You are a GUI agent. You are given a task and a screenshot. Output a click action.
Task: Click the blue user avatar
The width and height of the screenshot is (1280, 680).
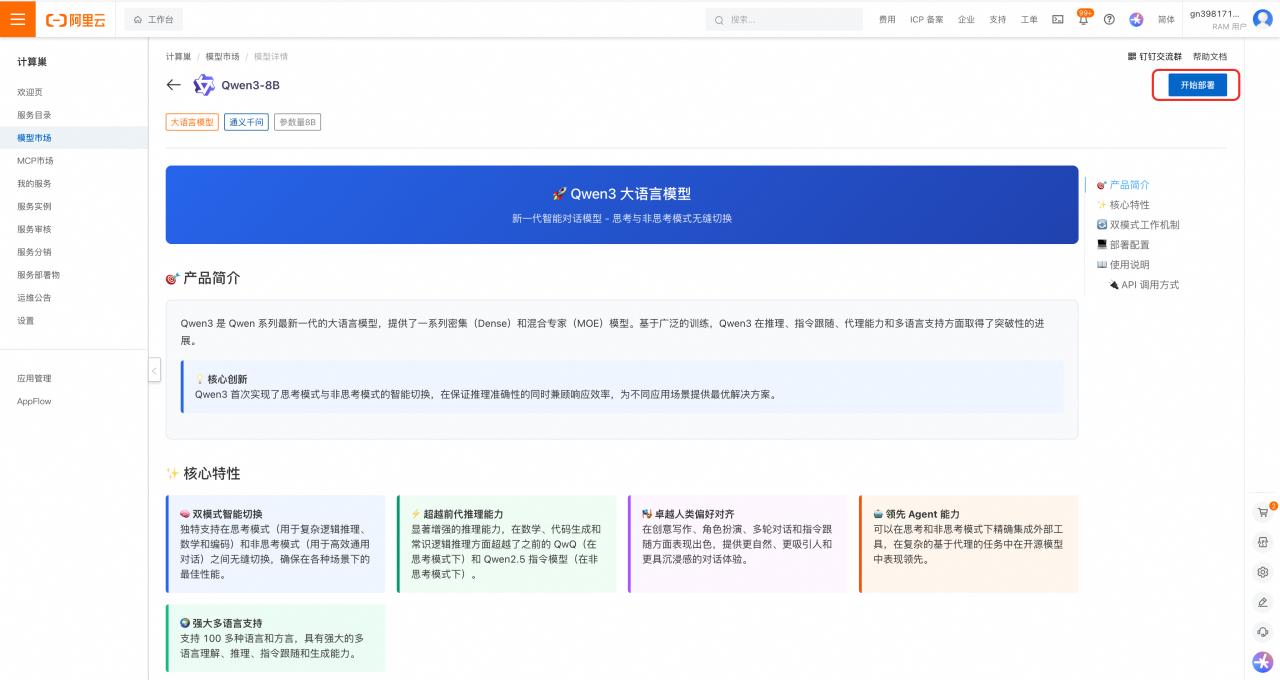1263,19
